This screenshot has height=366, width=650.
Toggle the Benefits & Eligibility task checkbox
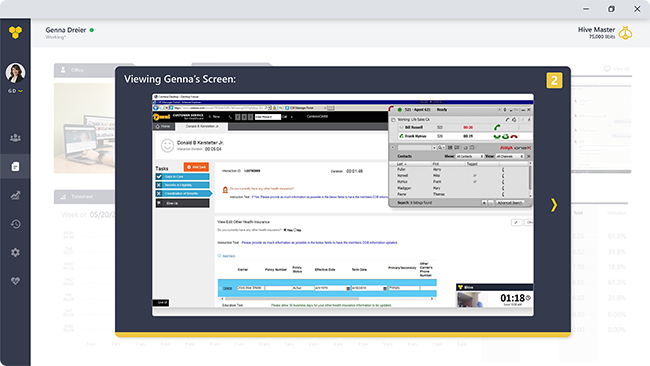159,185
